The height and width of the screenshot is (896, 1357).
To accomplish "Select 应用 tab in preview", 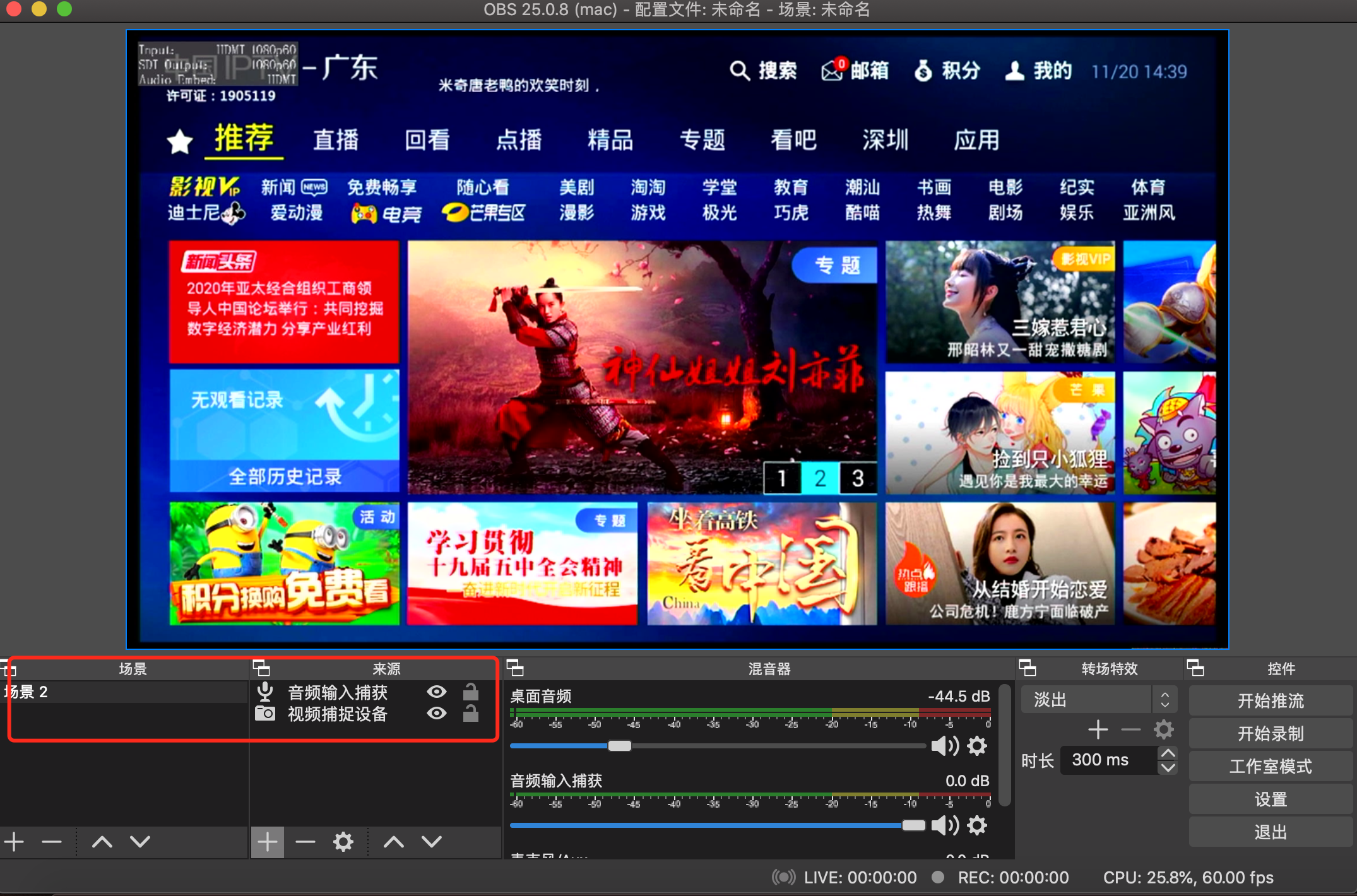I will (x=976, y=140).
